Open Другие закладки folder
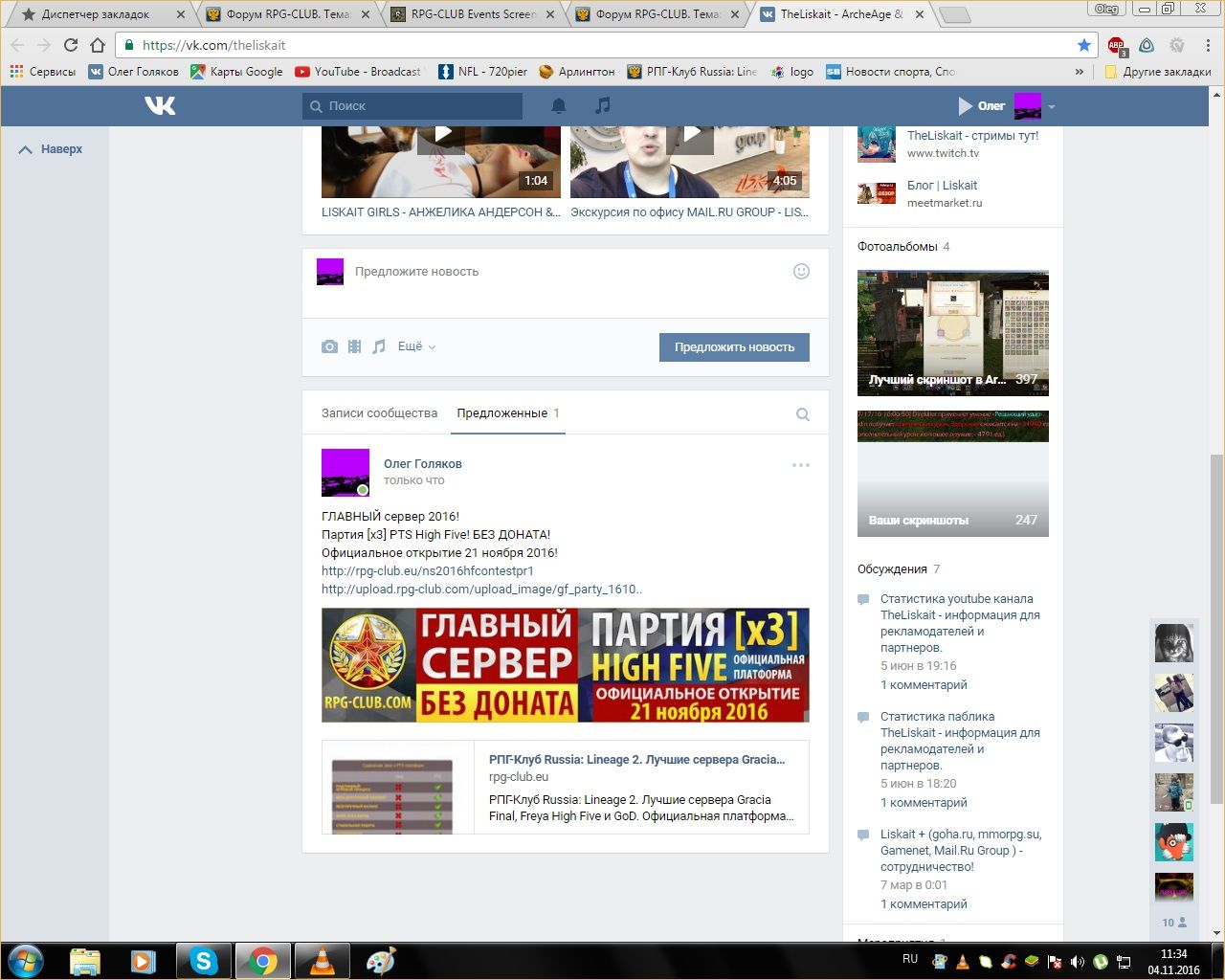Screen dimensions: 1225x980 click(1158, 72)
